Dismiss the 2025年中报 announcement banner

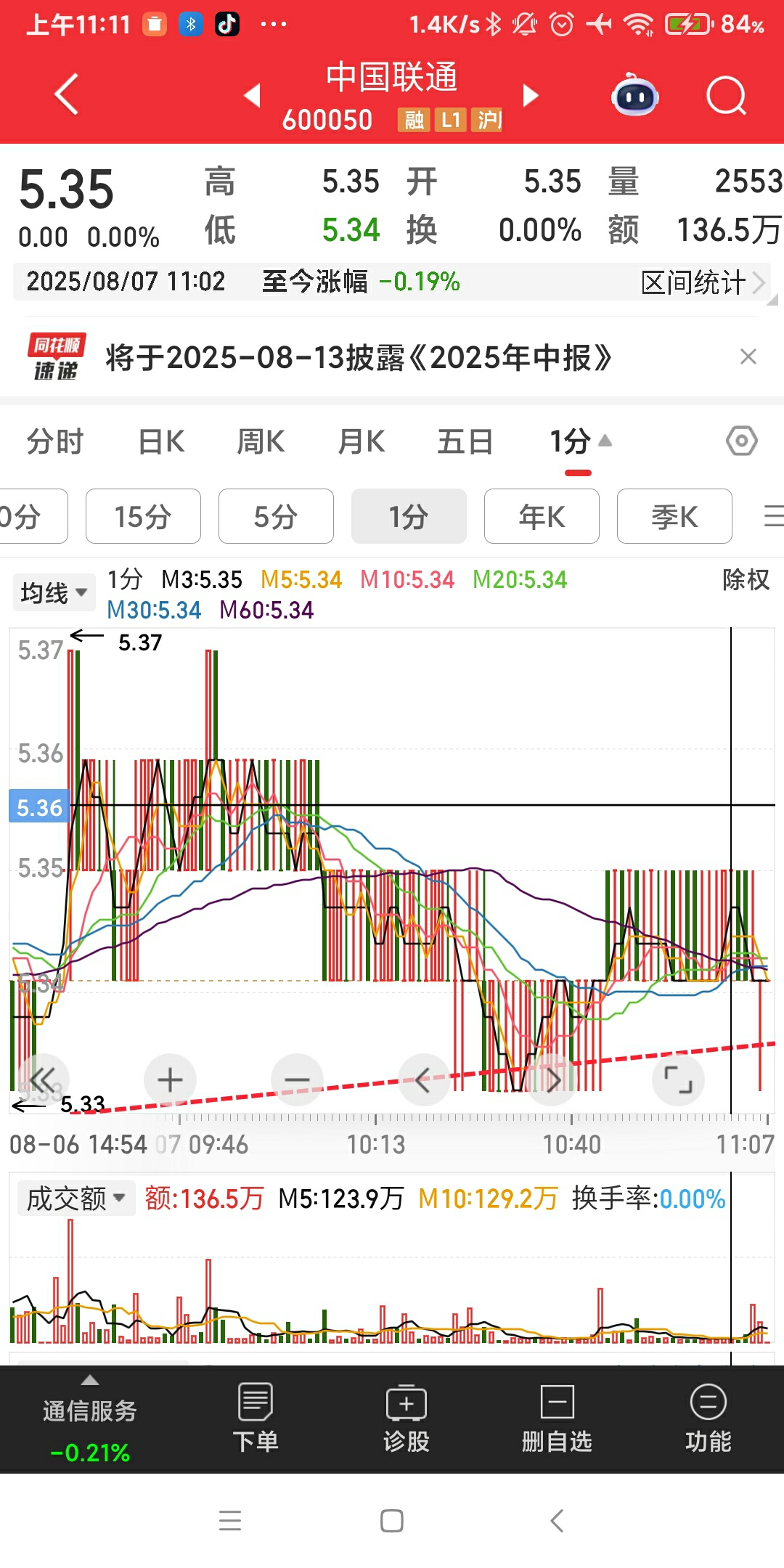748,356
